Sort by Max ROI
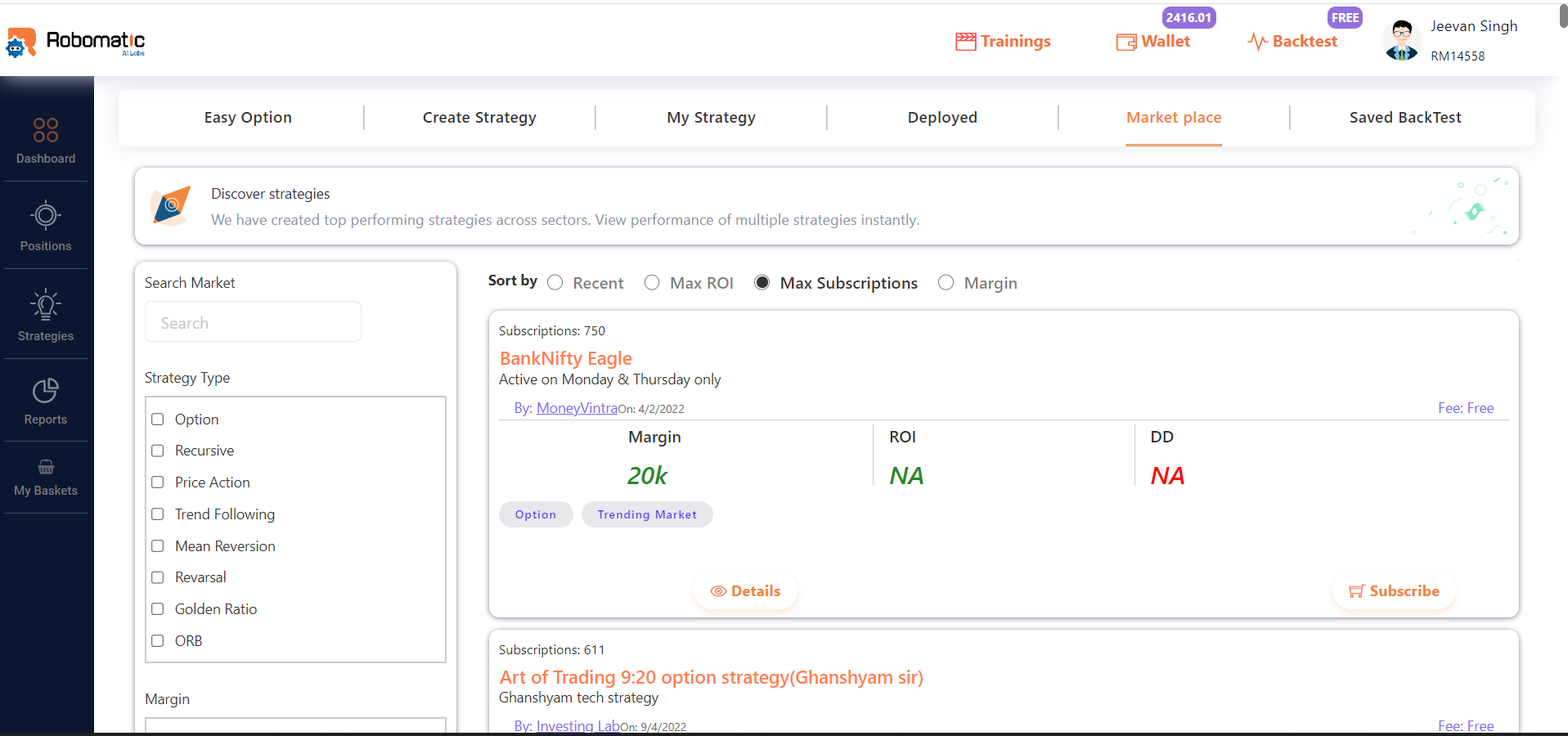Screen dimensions: 1568x736 tap(652, 283)
